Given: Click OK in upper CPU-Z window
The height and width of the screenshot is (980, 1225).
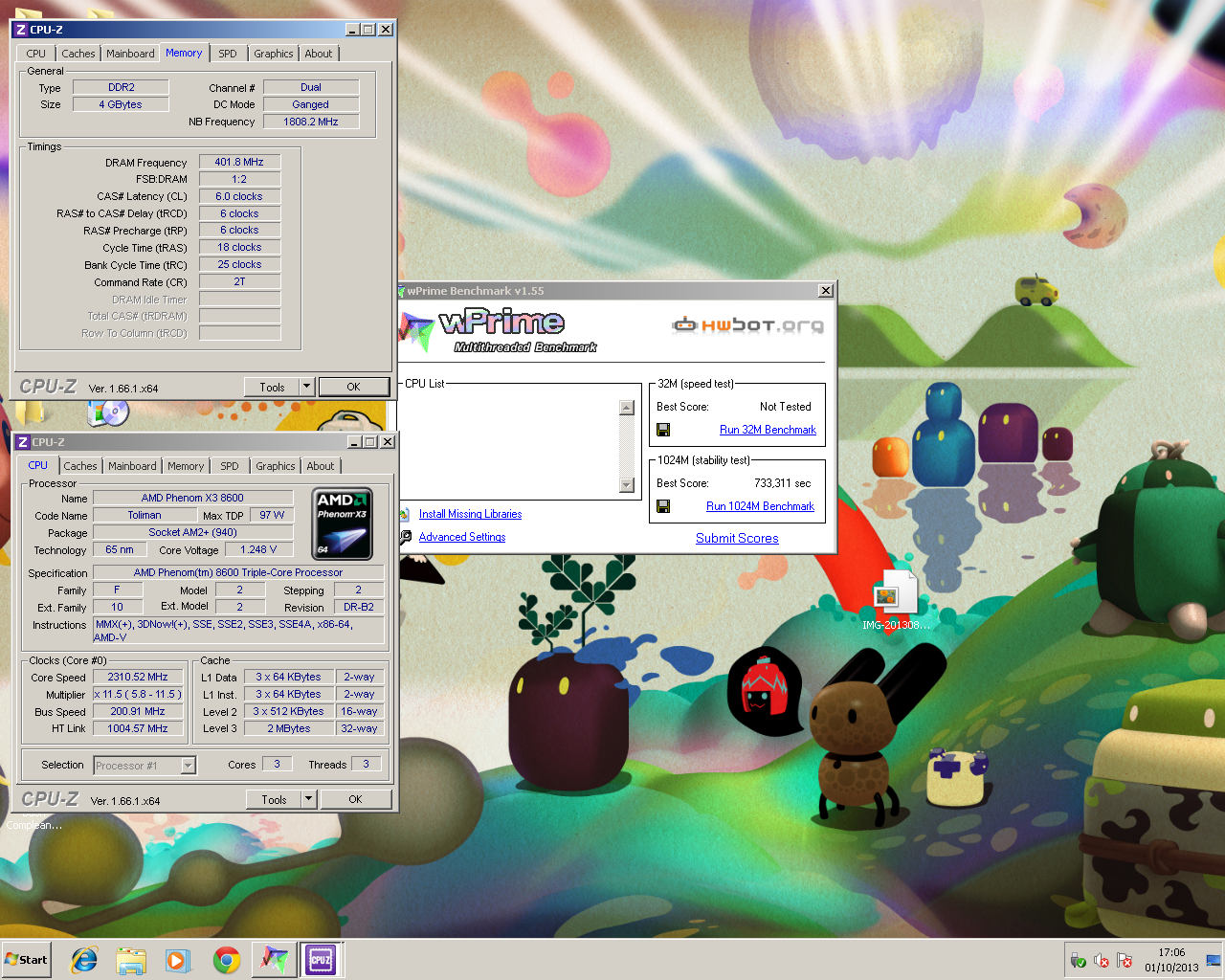Looking at the screenshot, I should coord(354,387).
